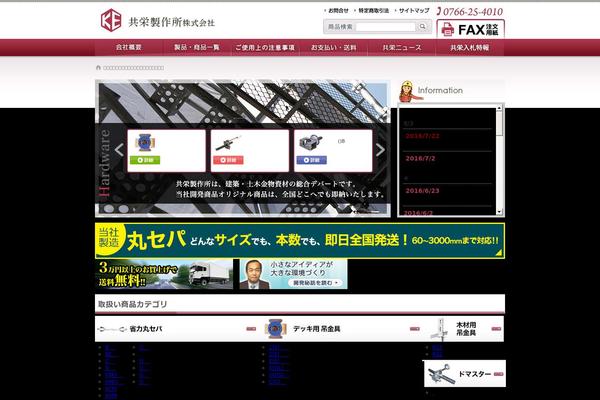
Task: Click the 取扱い商品カテゴリ section heading
Action: point(132,304)
